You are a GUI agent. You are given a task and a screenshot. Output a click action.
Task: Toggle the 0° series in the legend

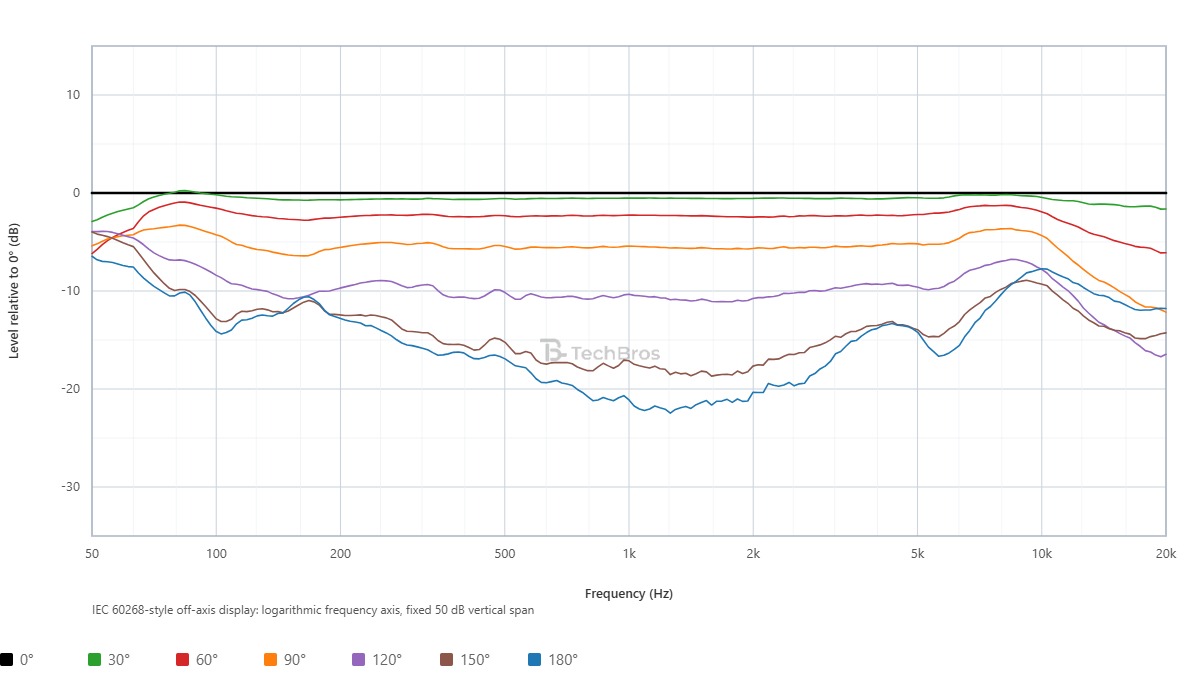(x=17, y=660)
